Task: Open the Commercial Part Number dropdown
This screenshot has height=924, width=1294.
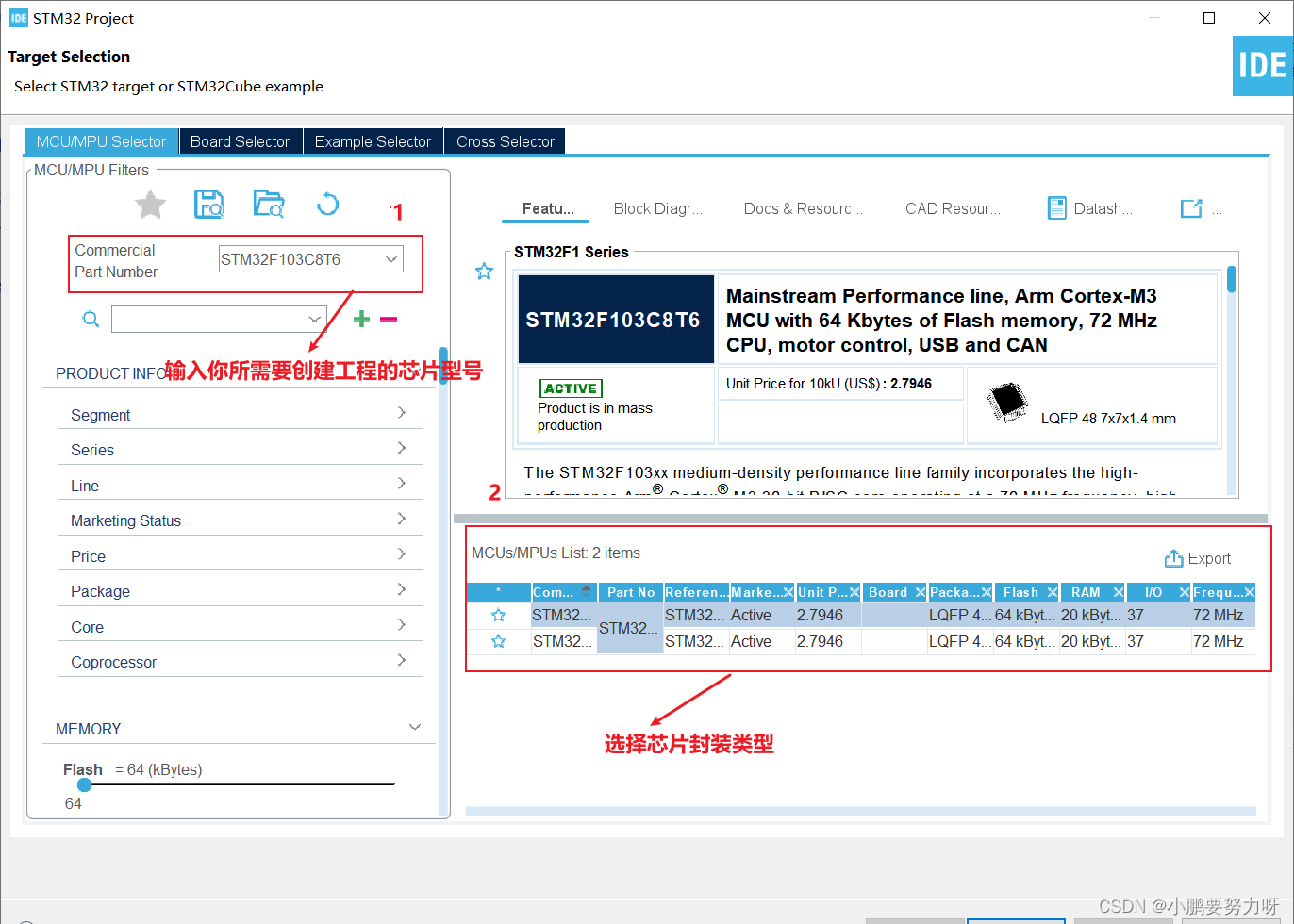Action: pyautogui.click(x=391, y=259)
